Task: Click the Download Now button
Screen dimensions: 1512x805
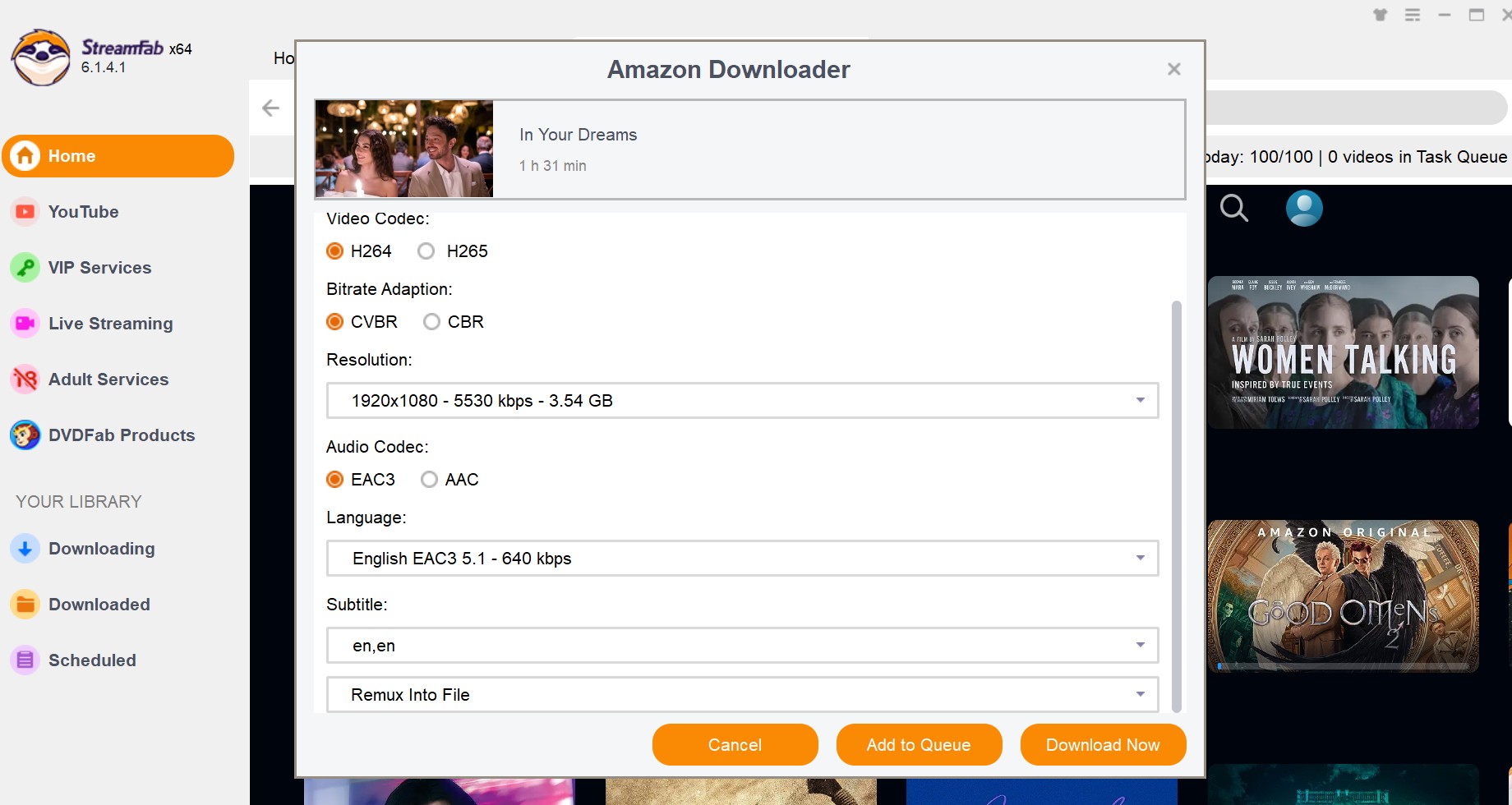Action: point(1103,745)
